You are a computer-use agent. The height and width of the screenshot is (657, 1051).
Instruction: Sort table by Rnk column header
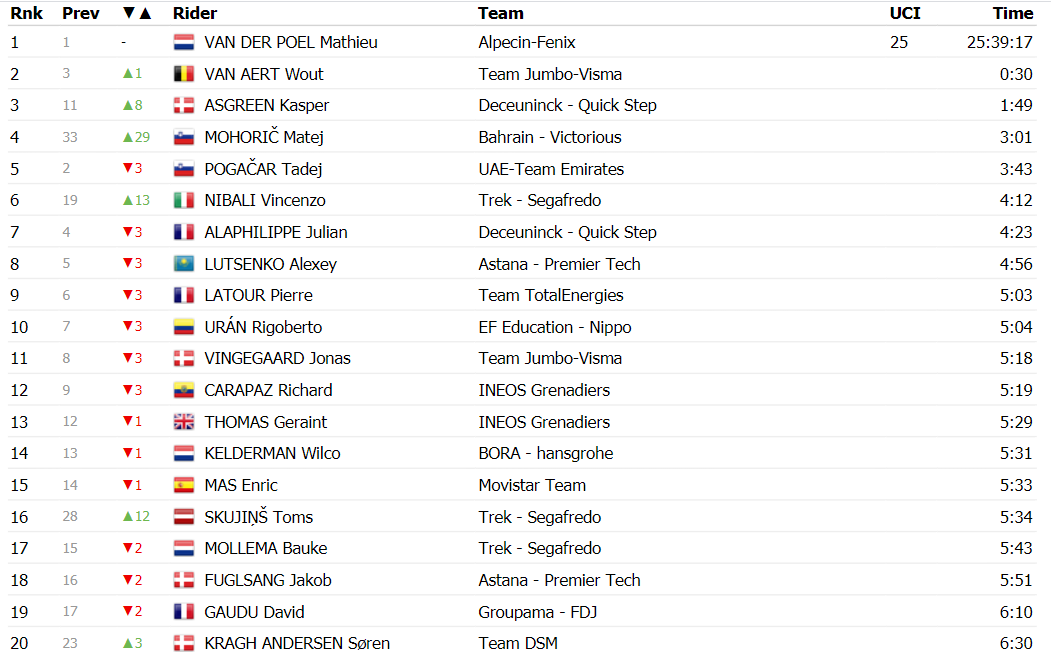[27, 13]
